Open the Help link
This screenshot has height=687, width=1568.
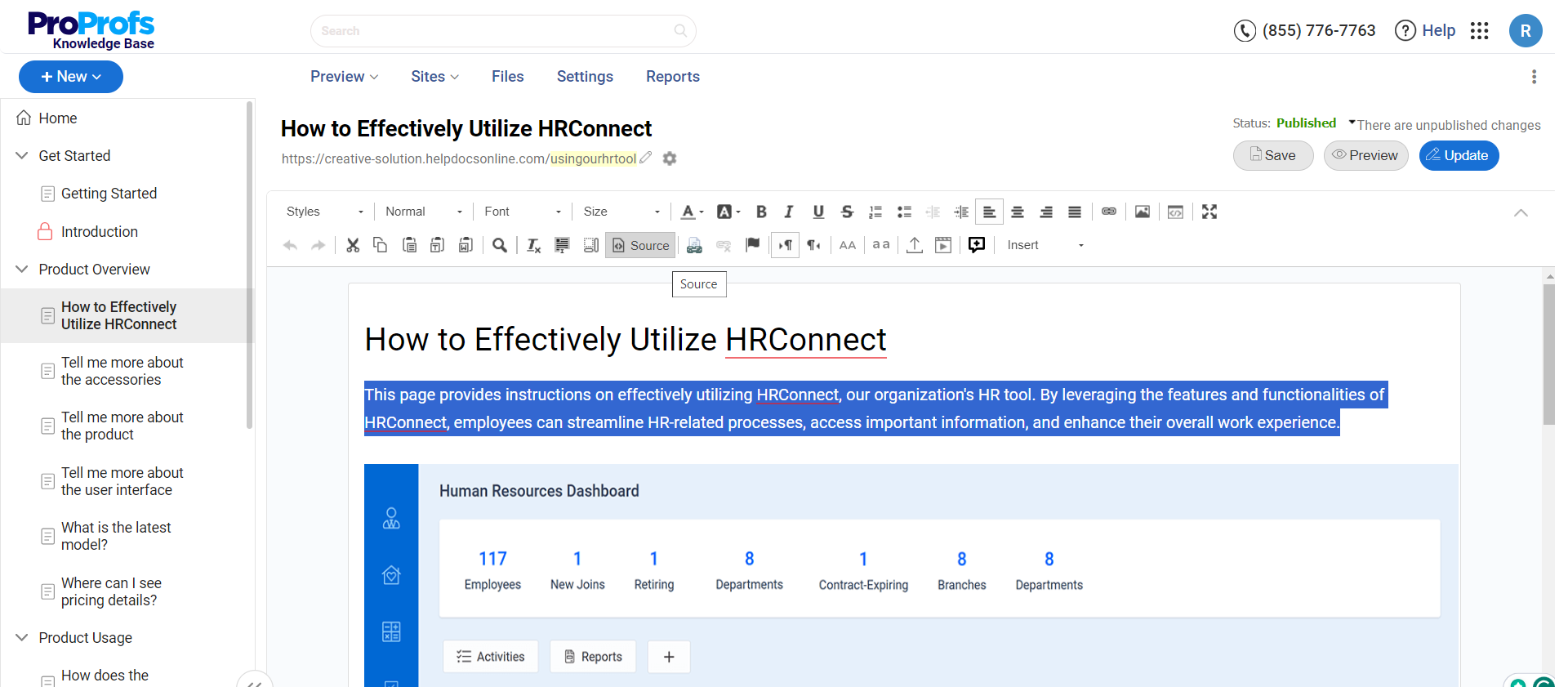coord(1425,30)
